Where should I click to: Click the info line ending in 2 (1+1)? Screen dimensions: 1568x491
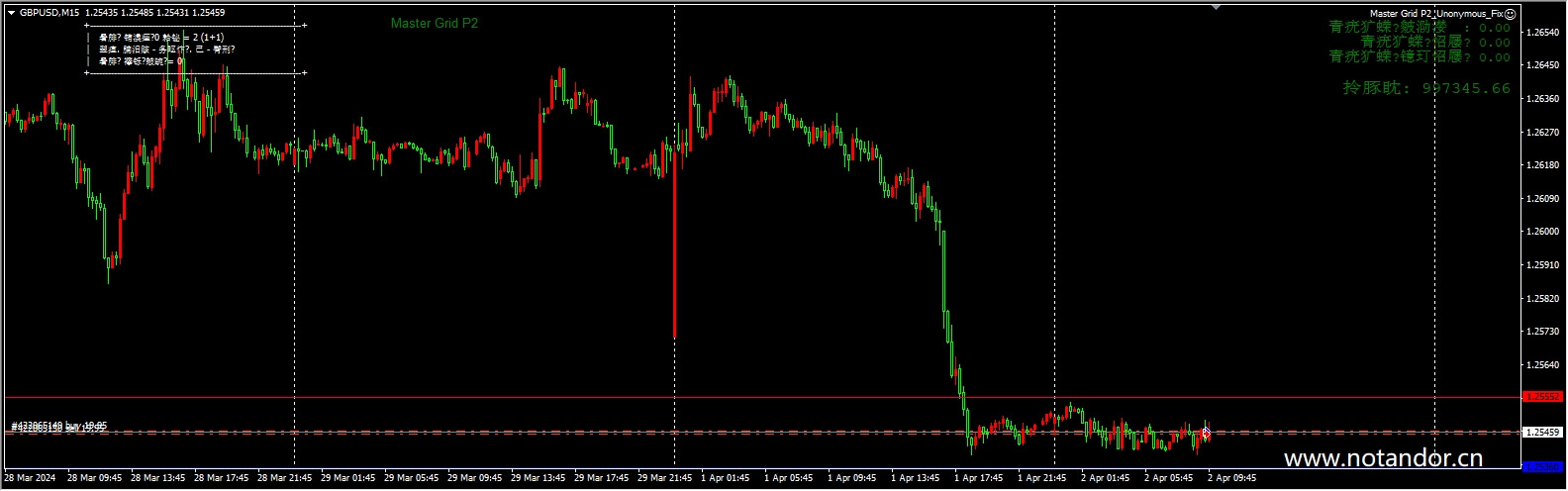click(x=161, y=38)
